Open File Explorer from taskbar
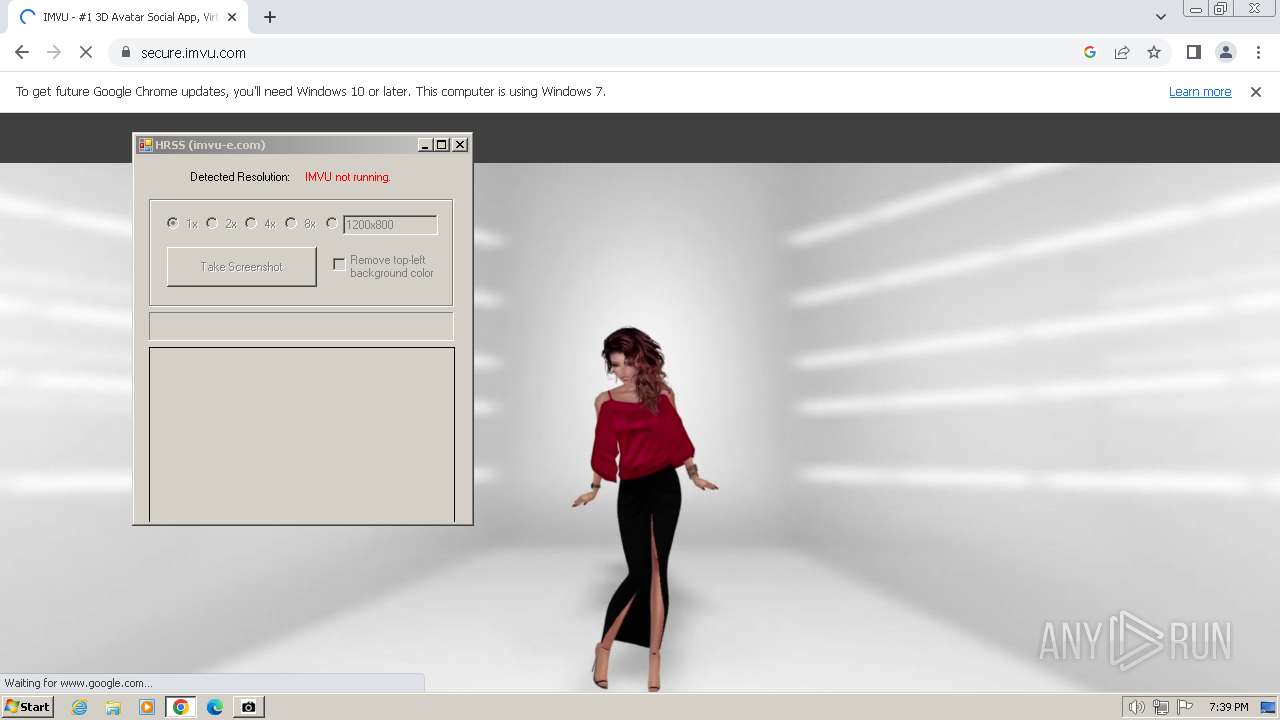Screen dimensions: 1280x720 tap(113, 707)
